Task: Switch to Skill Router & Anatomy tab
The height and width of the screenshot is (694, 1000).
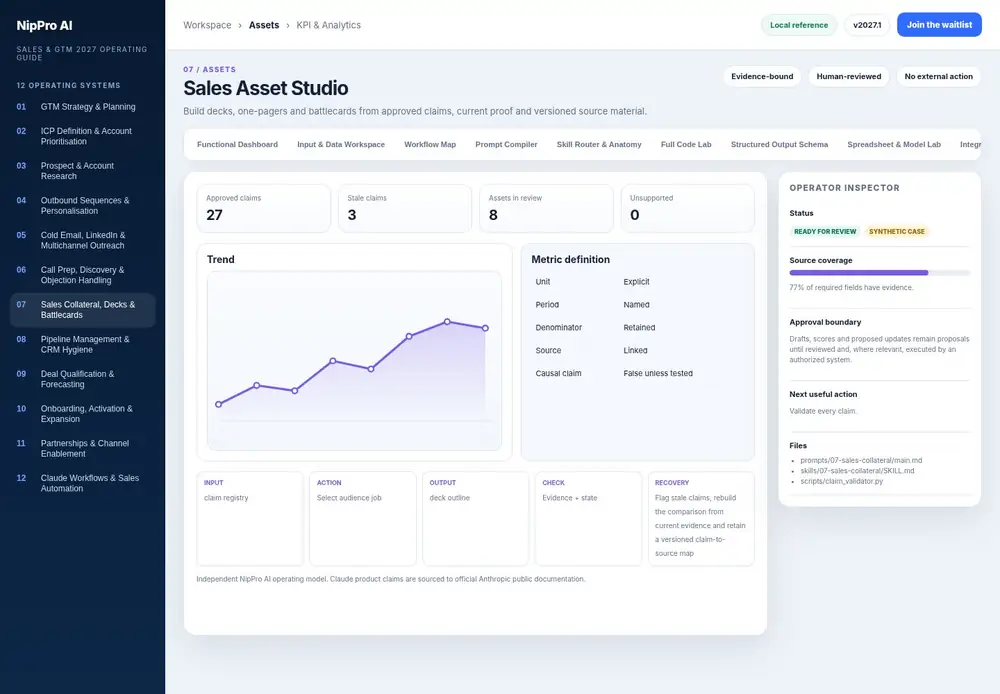Action: (x=599, y=145)
